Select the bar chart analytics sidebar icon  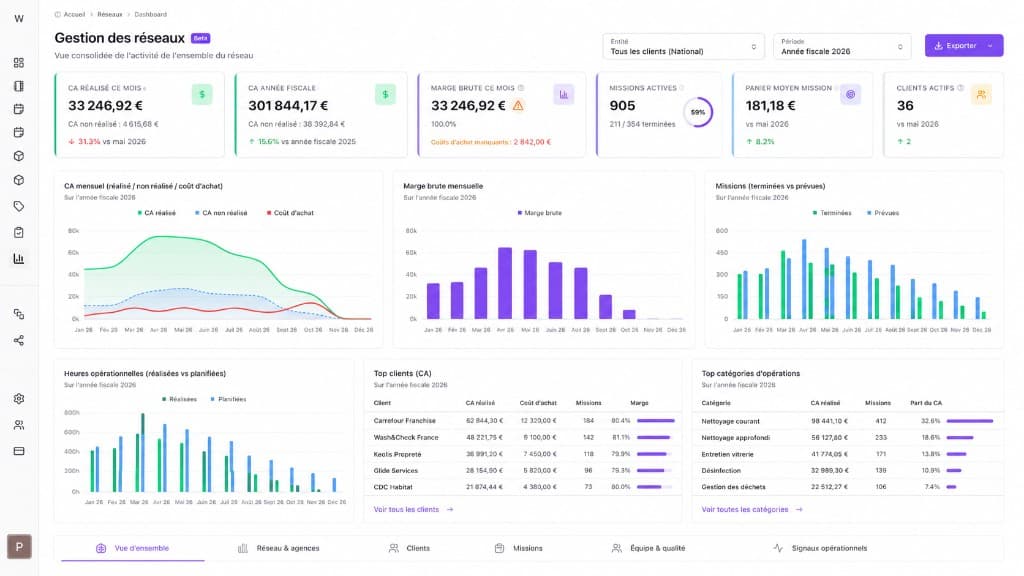(x=19, y=259)
